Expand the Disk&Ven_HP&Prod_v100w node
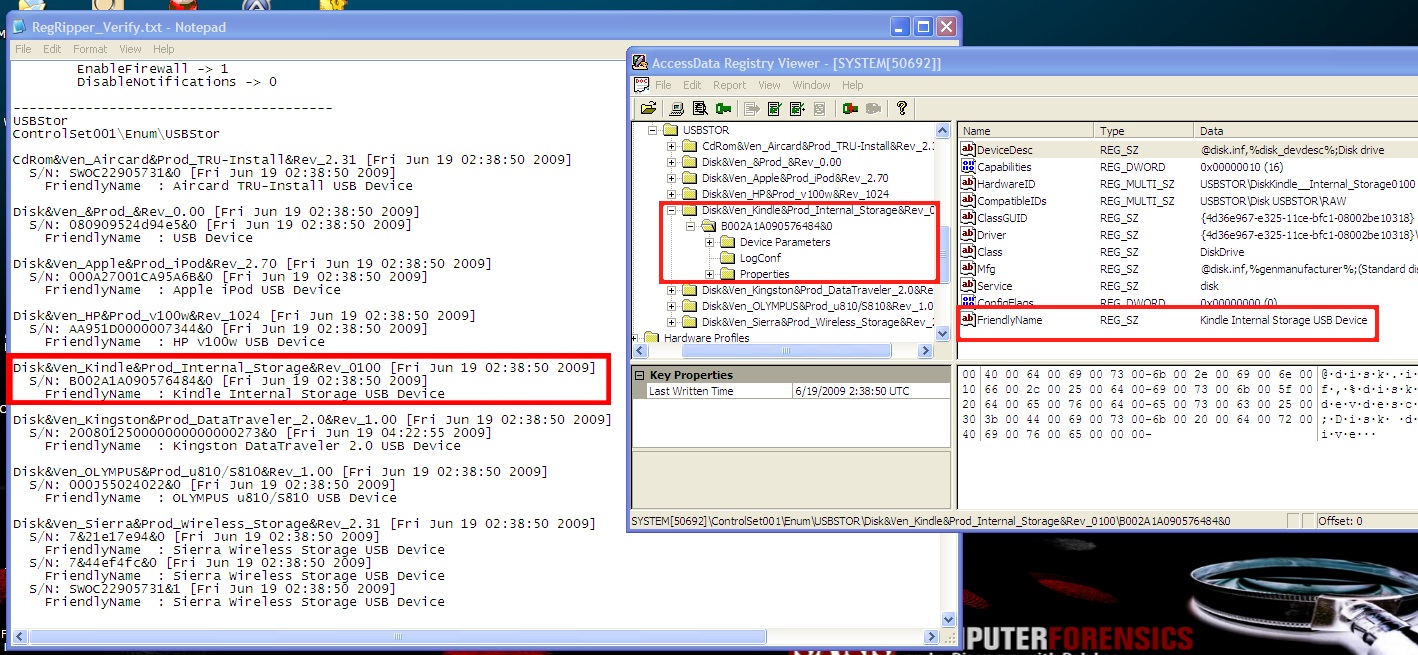This screenshot has width=1418, height=655. click(672, 194)
